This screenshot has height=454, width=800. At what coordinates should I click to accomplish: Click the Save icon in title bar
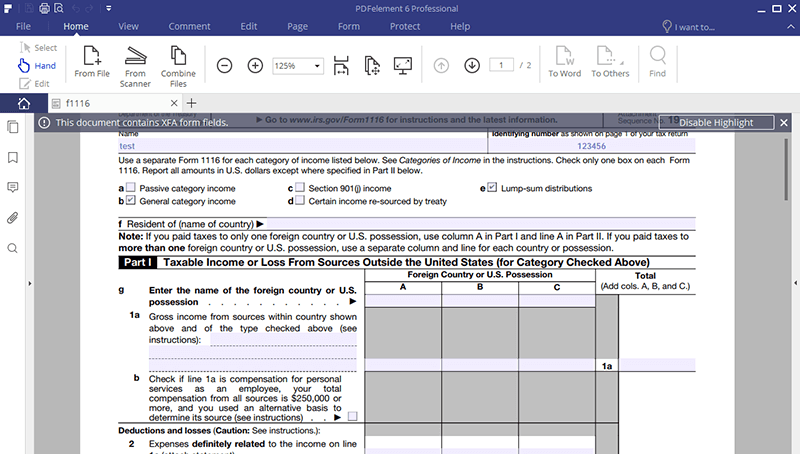29,8
